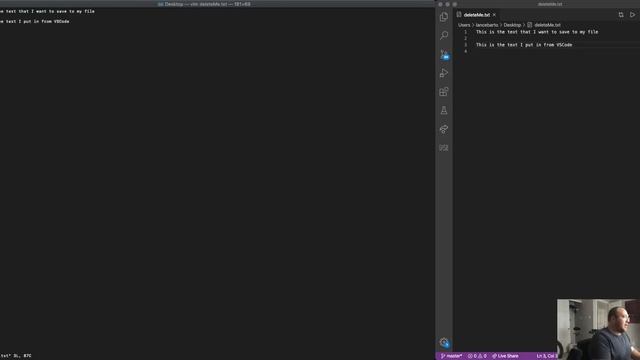The image size is (640, 360).
Task: Click Live Share in status bar
Action: point(505,356)
